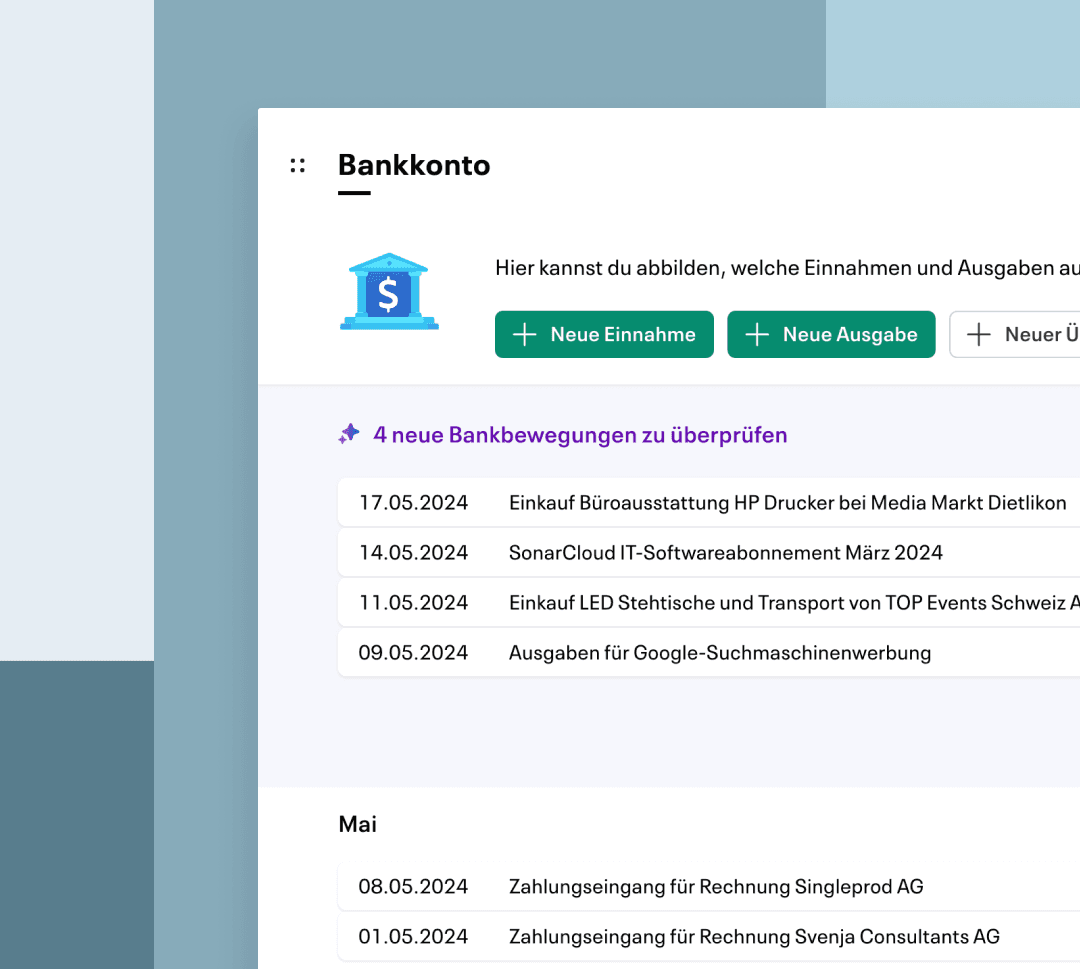Open the LED Stehtische TOP Events transaction
1080x969 pixels.
[x=709, y=603]
